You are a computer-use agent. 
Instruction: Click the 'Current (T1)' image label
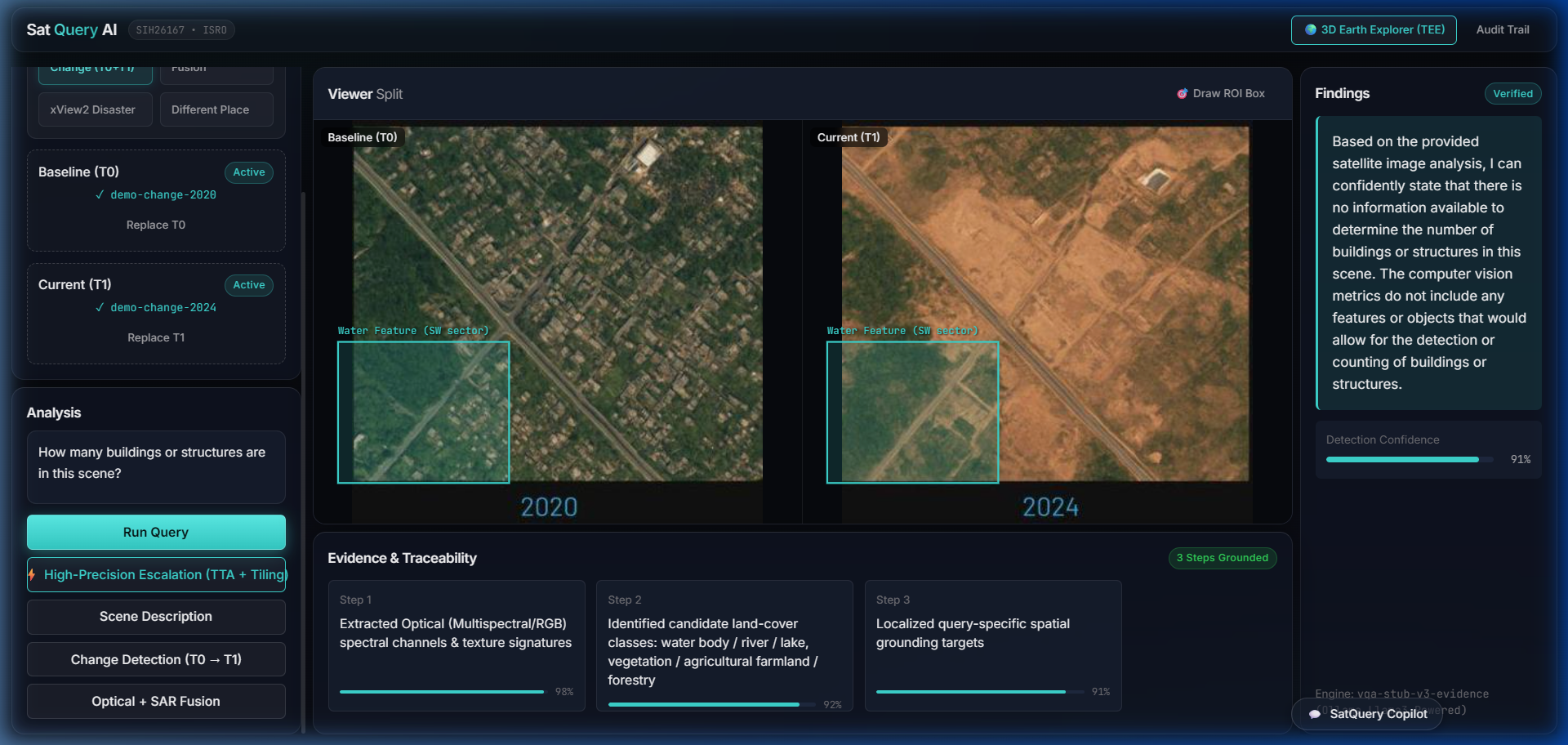coord(849,137)
